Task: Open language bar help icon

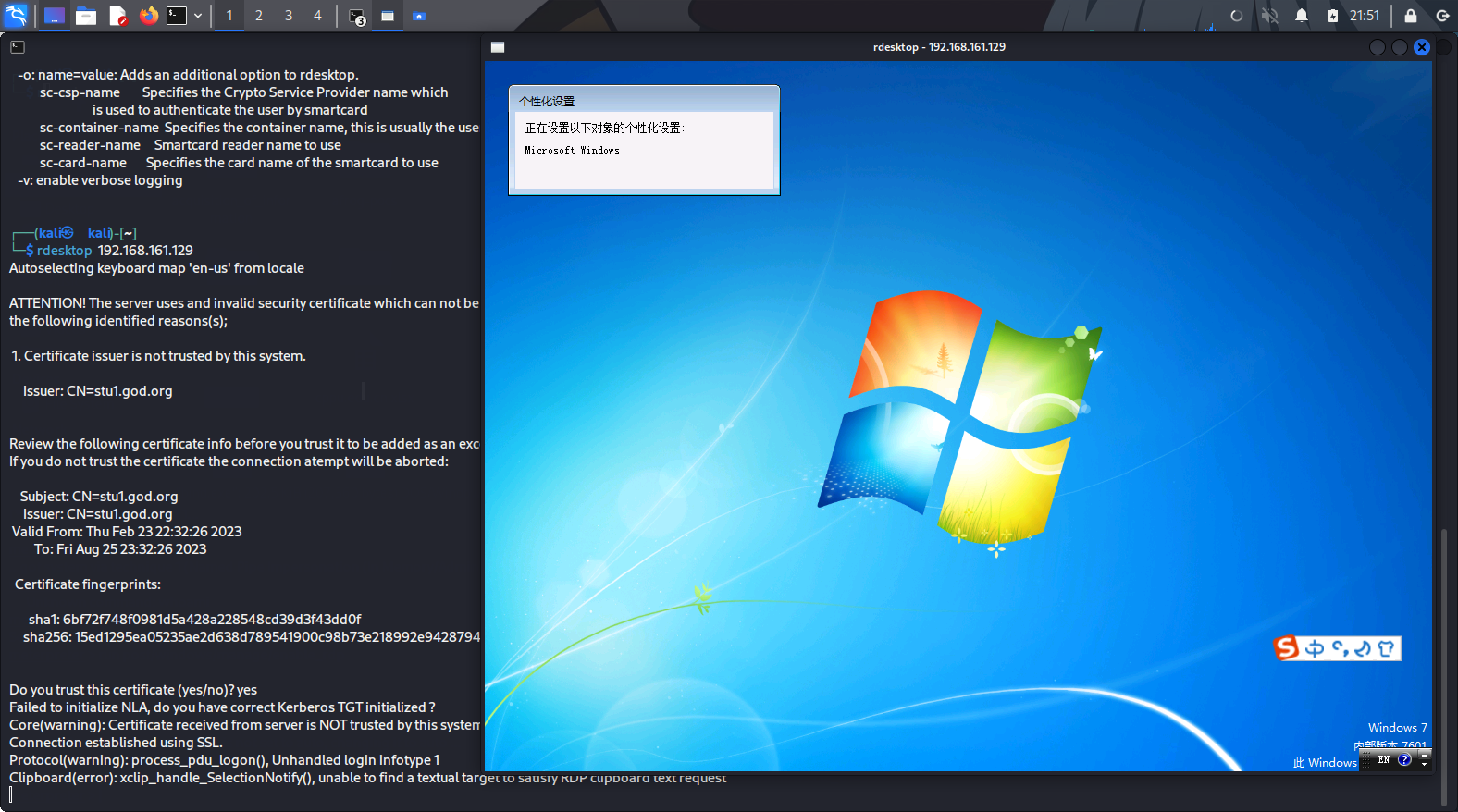Action: [x=1404, y=759]
